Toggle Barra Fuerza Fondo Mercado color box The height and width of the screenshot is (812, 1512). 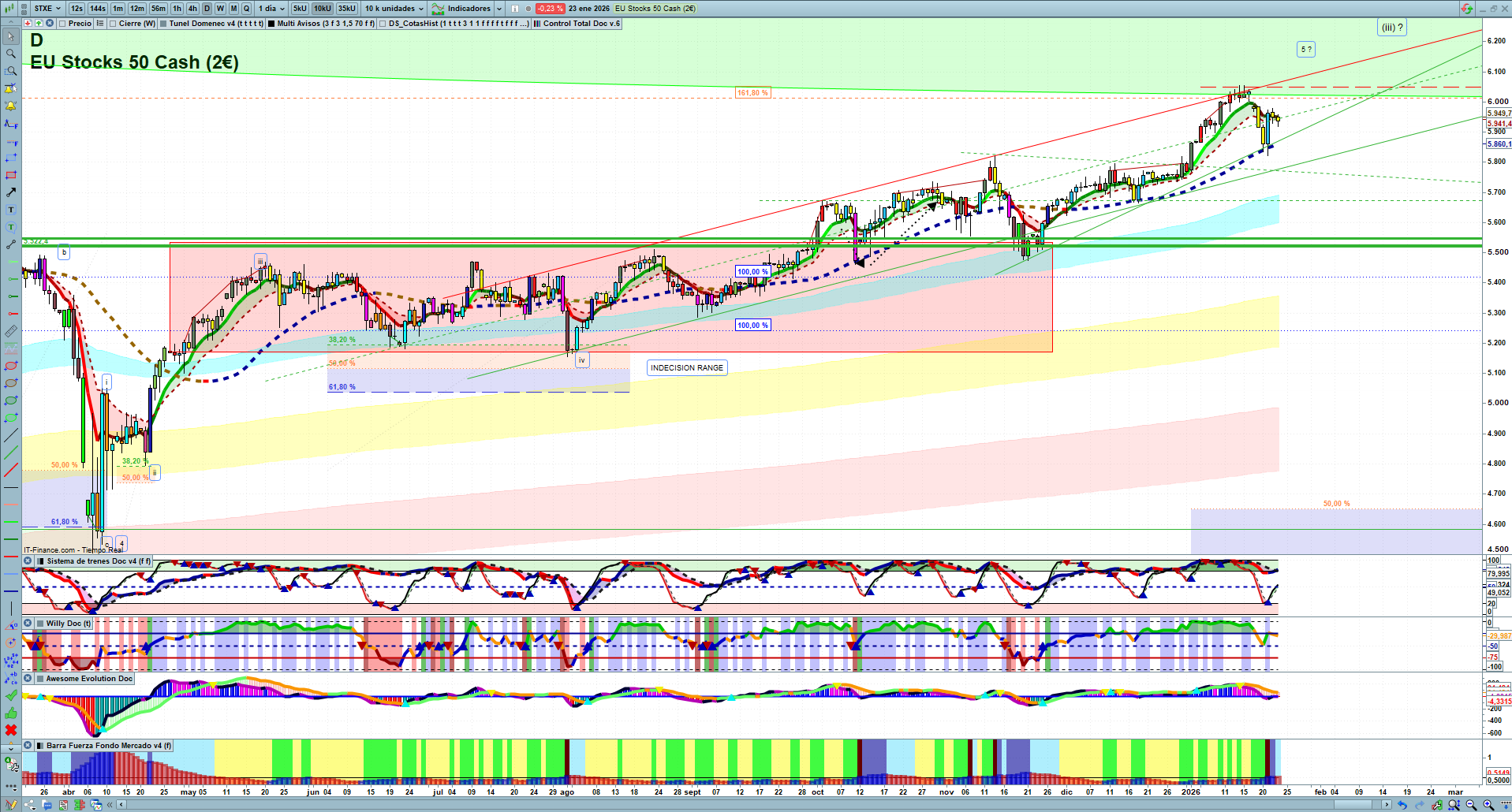click(40, 746)
